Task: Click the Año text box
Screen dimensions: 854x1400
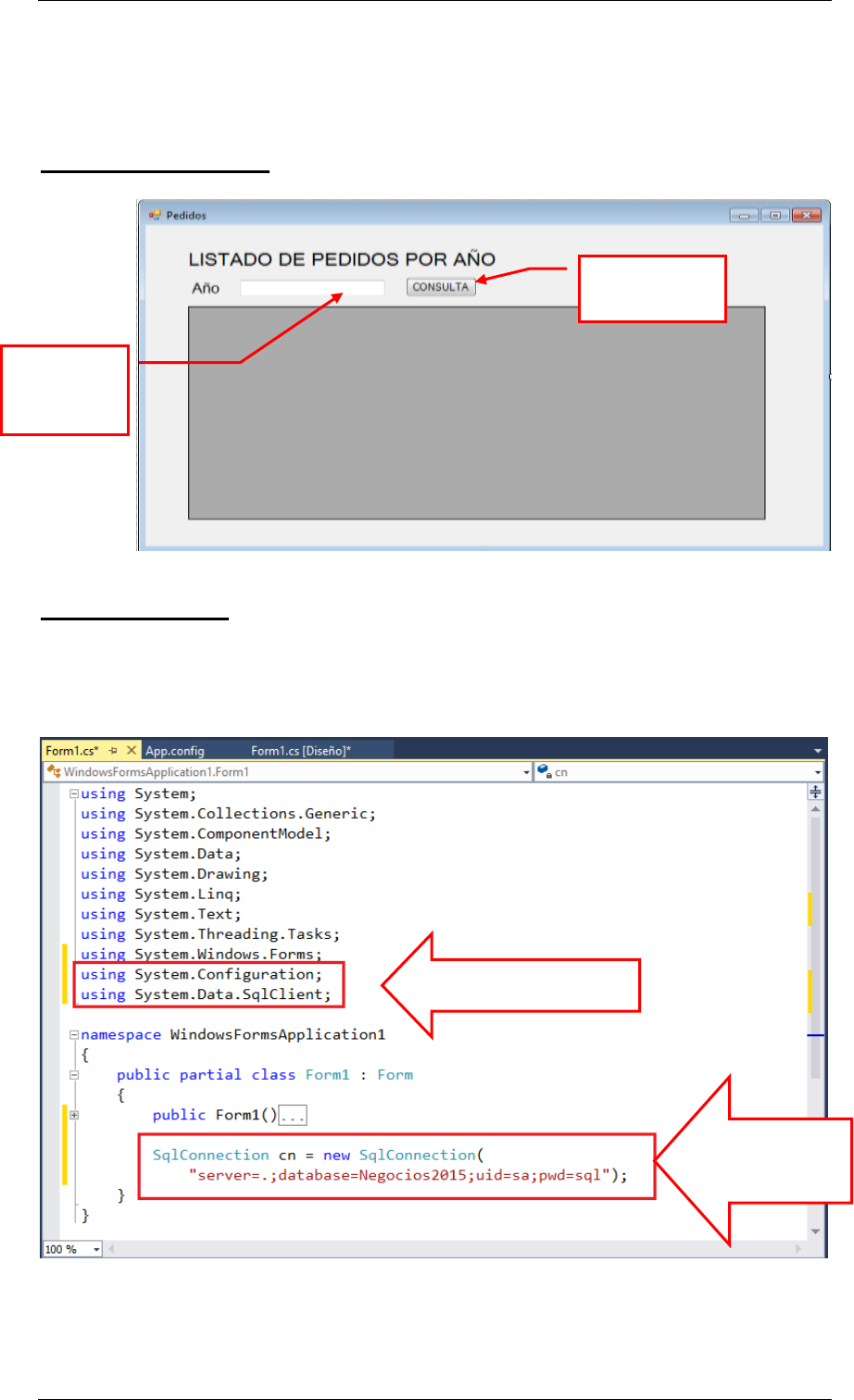Action: tap(312, 288)
